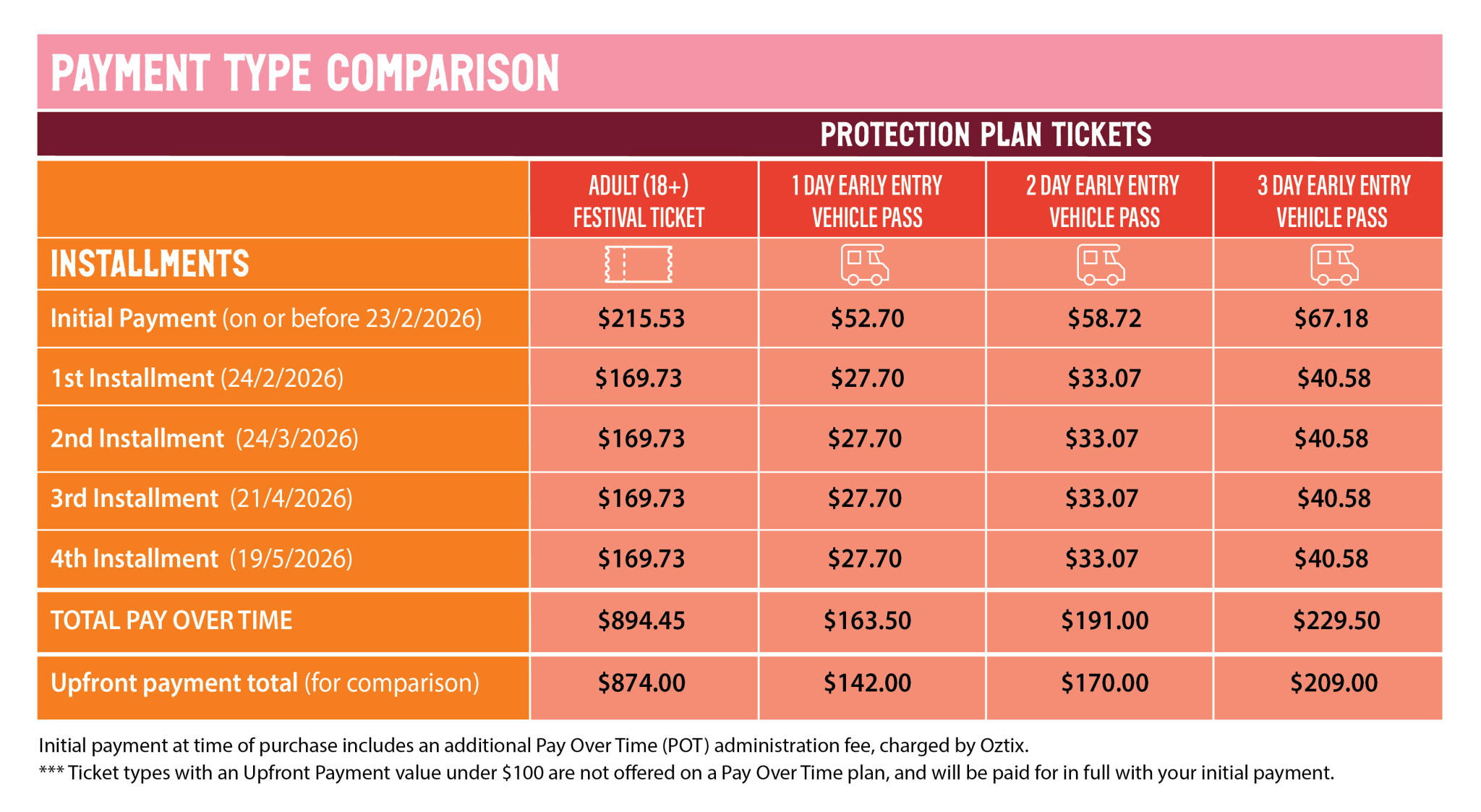1481x812 pixels.
Task: Click the Installments heading
Action: (150, 264)
